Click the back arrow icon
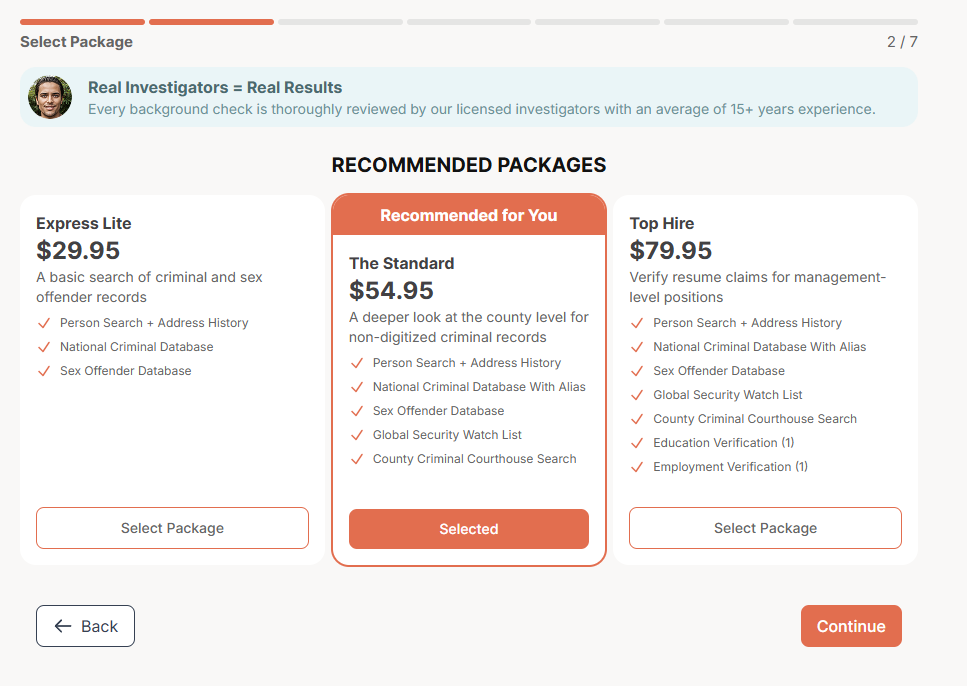Screen dimensions: 967x686 pyautogui.click(x=63, y=626)
